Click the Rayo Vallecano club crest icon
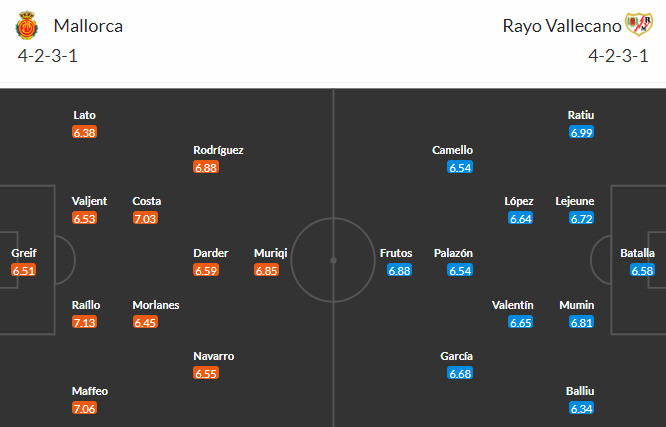Image resolution: width=666 pixels, height=427 pixels. [x=639, y=24]
